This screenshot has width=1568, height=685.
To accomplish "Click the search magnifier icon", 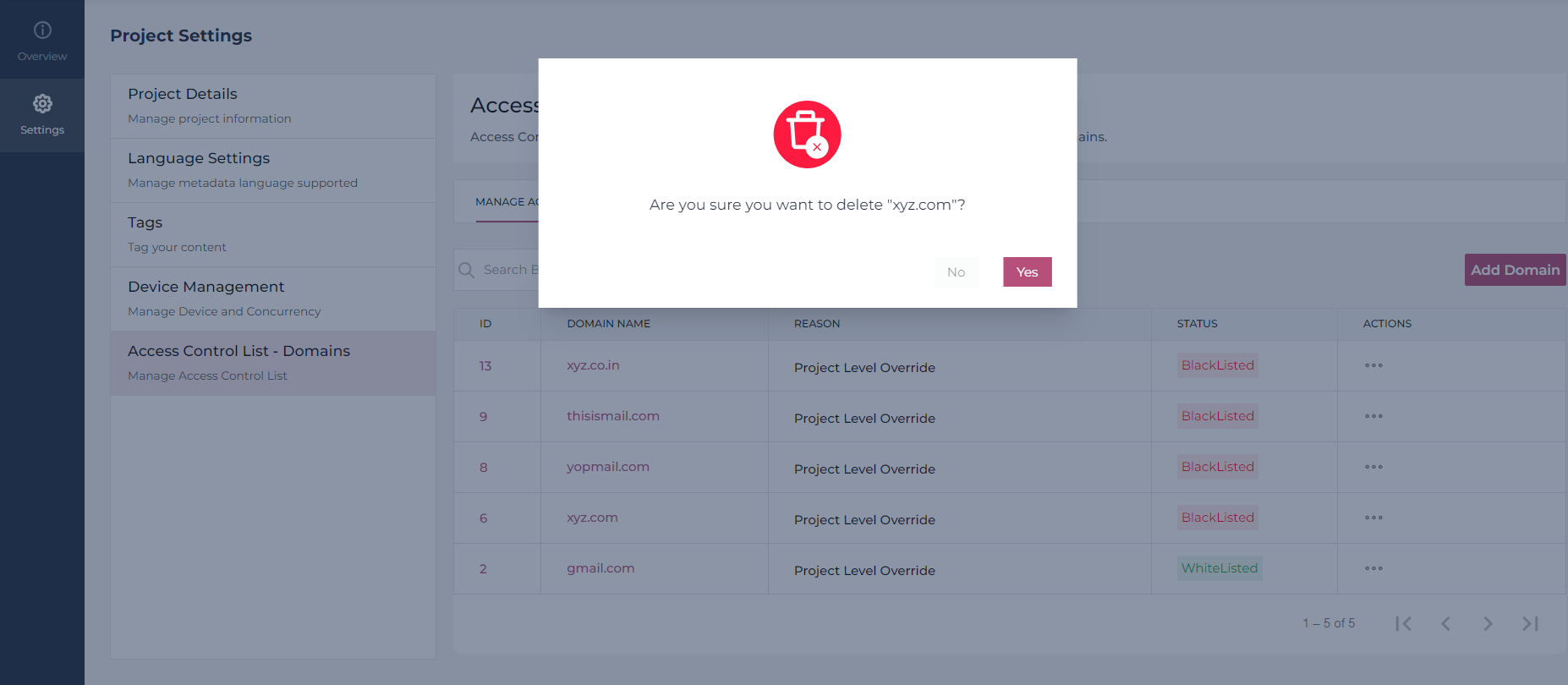I will click(x=466, y=270).
